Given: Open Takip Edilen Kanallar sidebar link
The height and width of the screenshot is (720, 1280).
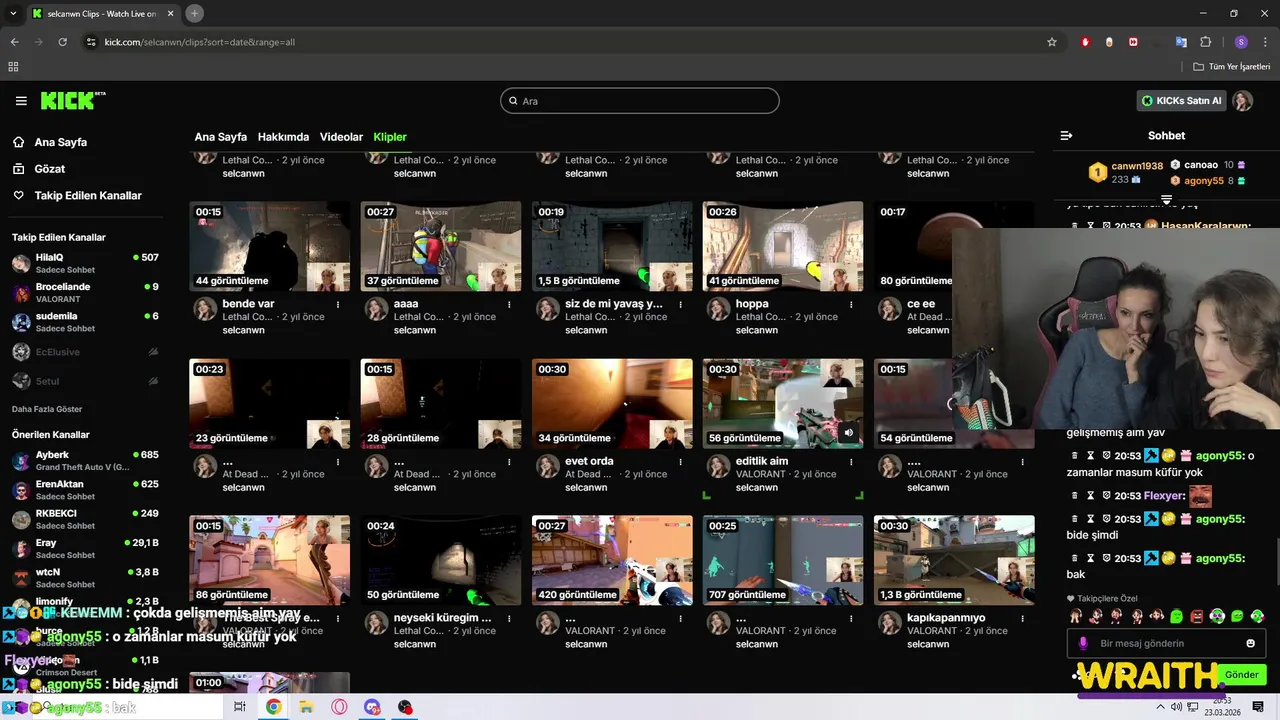Looking at the screenshot, I should click(87, 196).
